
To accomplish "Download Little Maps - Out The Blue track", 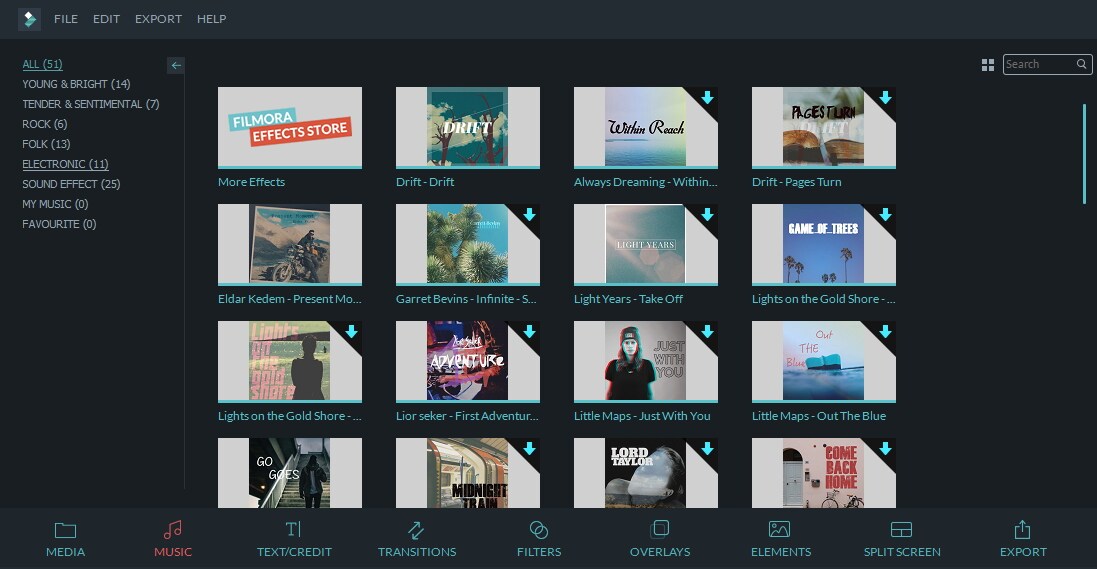I will 885,331.
